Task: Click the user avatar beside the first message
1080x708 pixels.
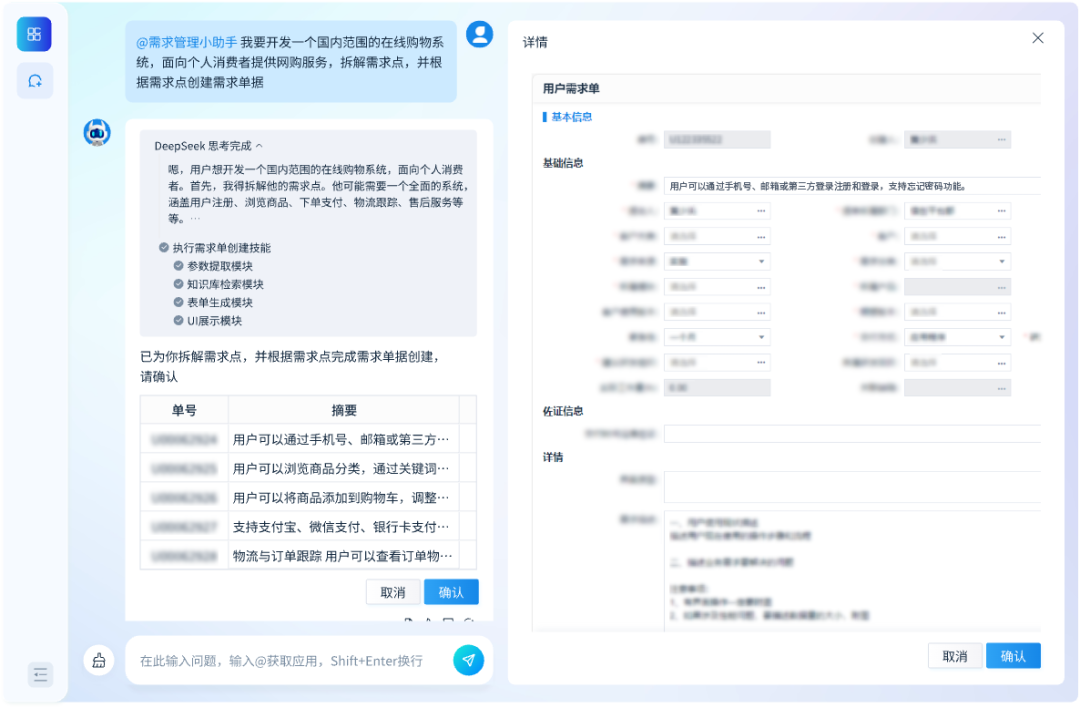Action: (x=479, y=33)
